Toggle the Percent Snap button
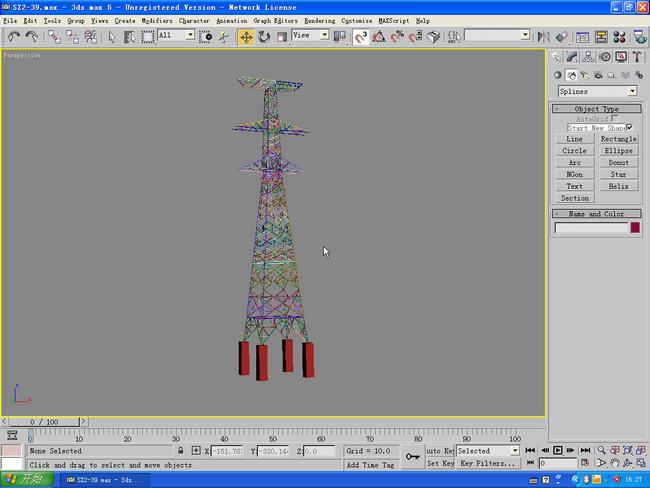 point(397,37)
